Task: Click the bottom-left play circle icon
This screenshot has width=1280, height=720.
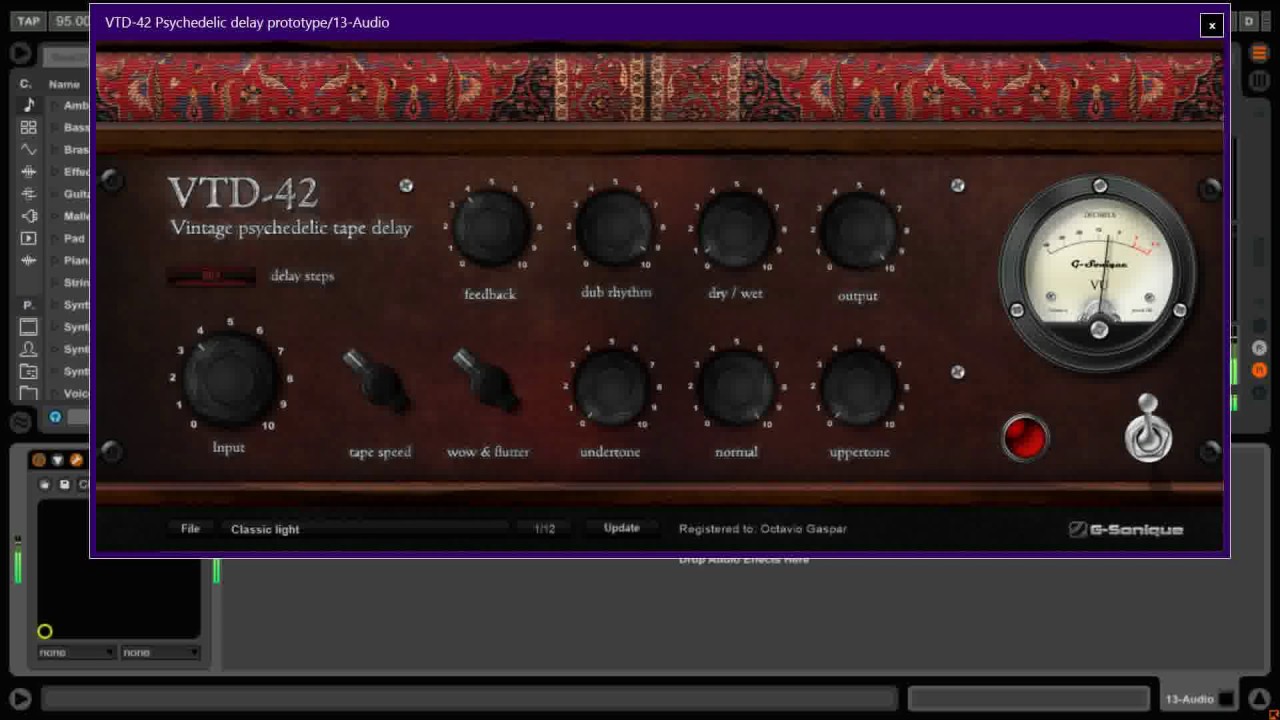Action: coord(20,699)
